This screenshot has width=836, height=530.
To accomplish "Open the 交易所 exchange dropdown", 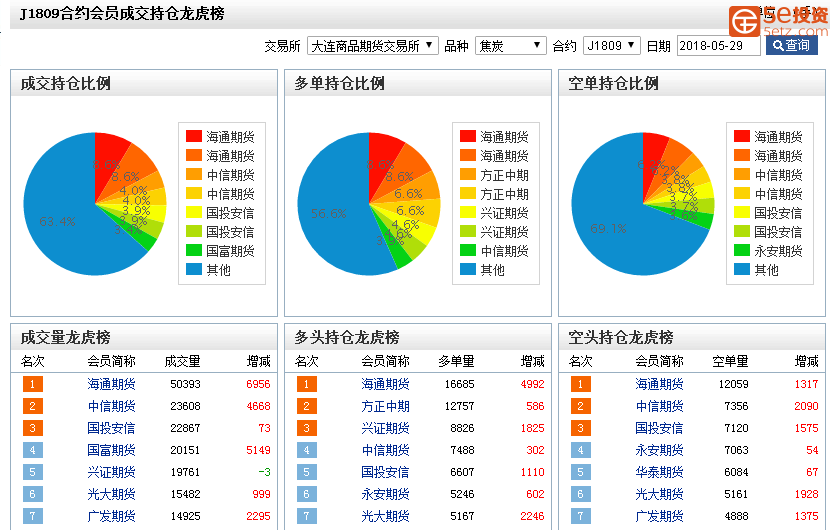I will (x=373, y=46).
